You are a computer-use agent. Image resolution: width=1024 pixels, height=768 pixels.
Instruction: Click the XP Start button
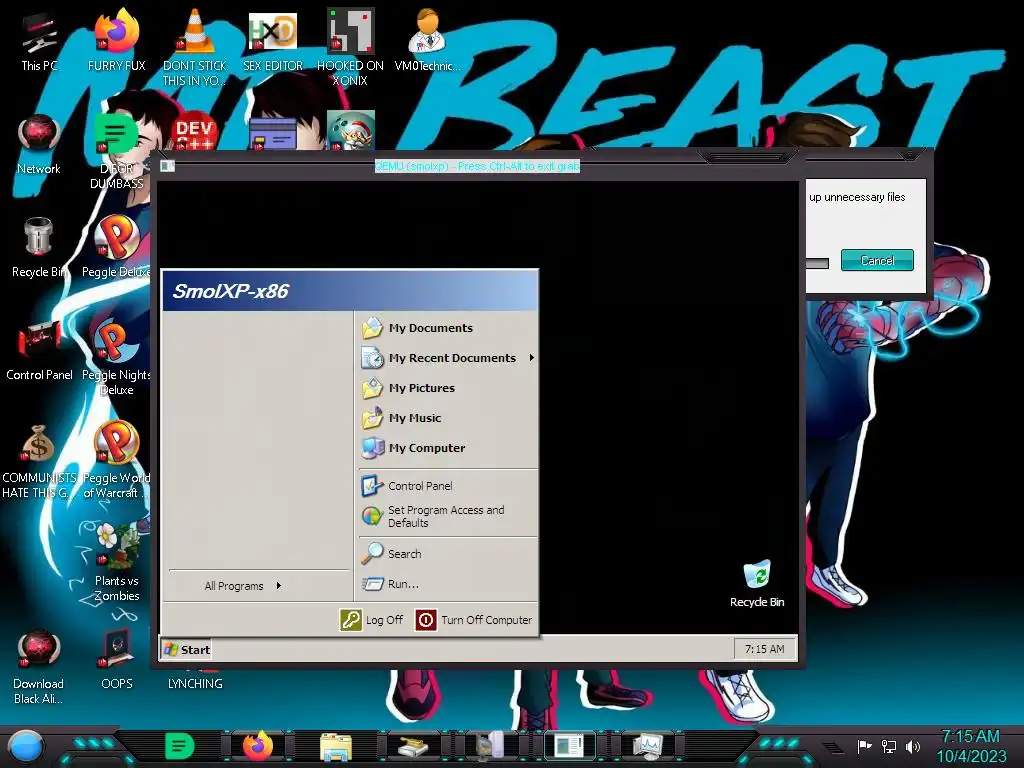[187, 650]
